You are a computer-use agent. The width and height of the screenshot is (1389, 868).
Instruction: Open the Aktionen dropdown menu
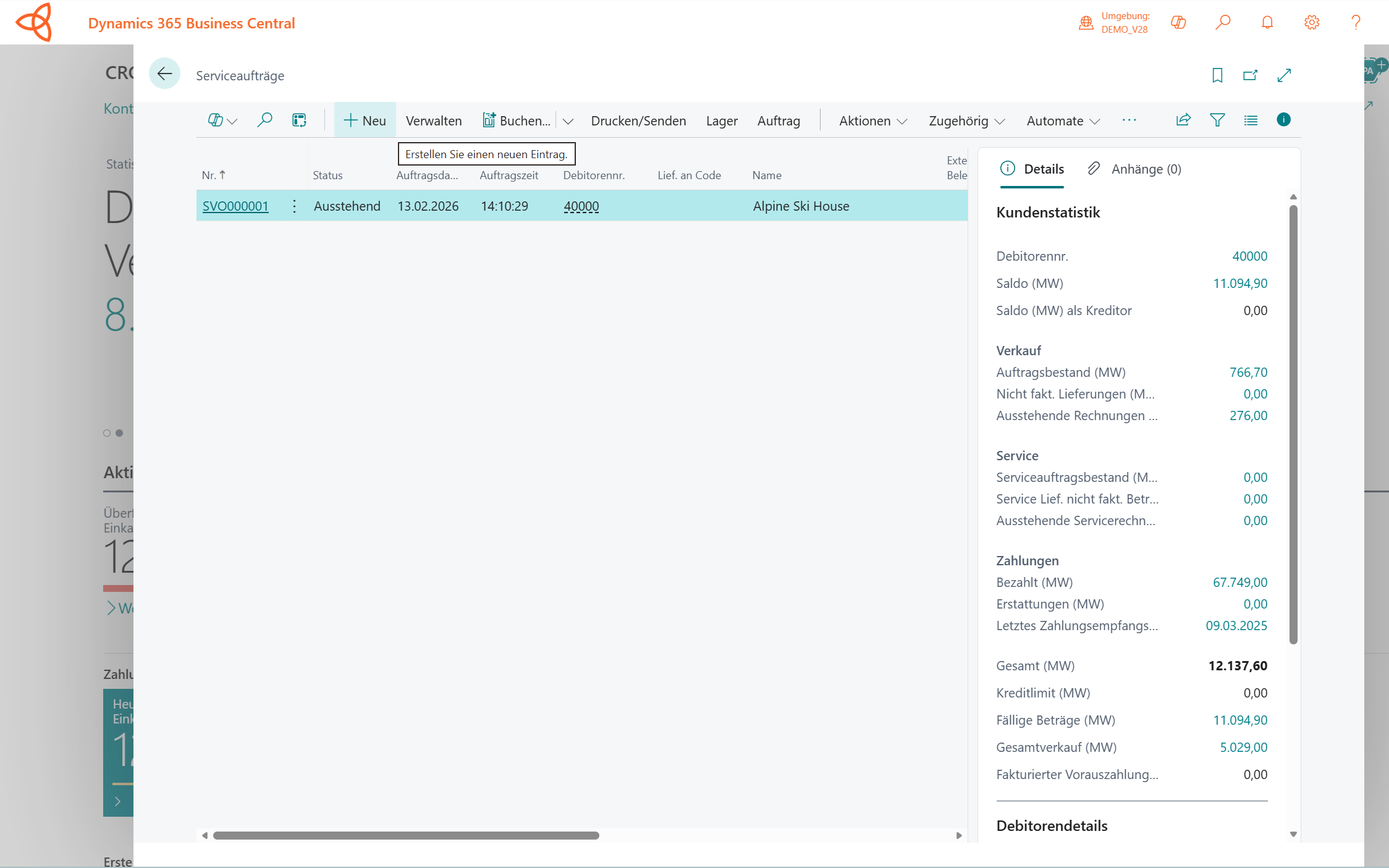coord(873,121)
